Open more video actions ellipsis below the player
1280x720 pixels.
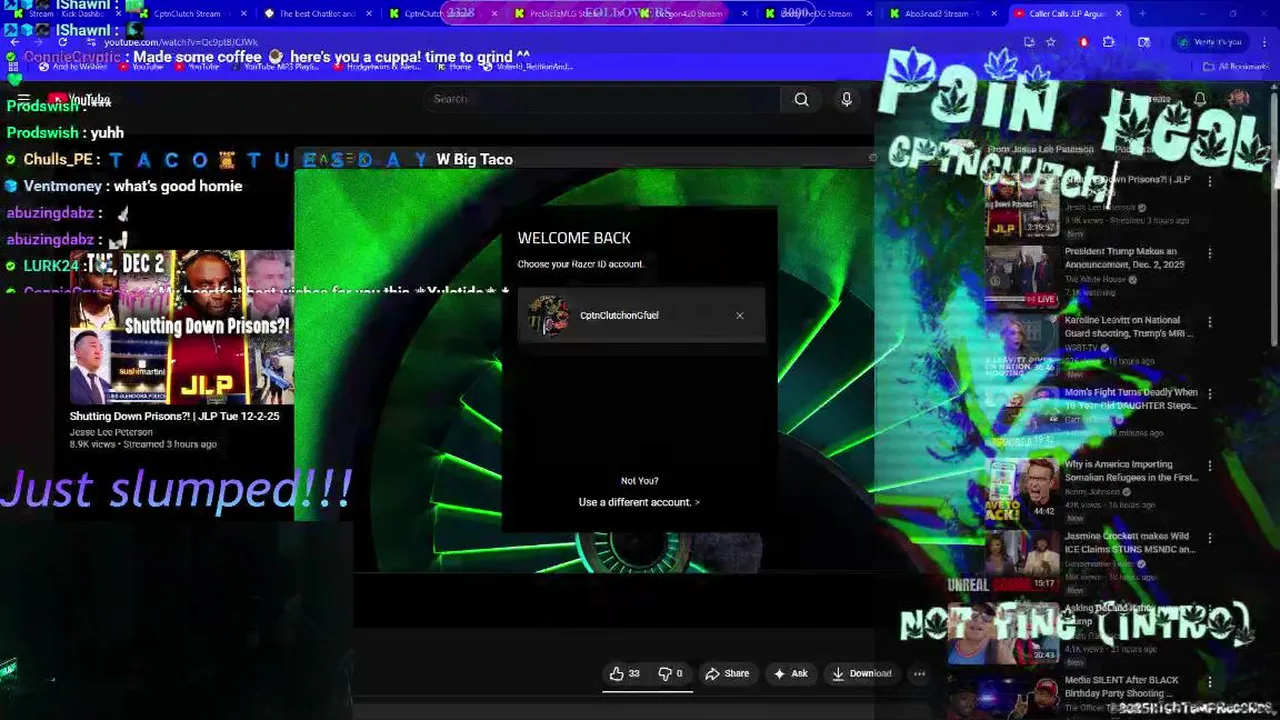click(x=919, y=674)
